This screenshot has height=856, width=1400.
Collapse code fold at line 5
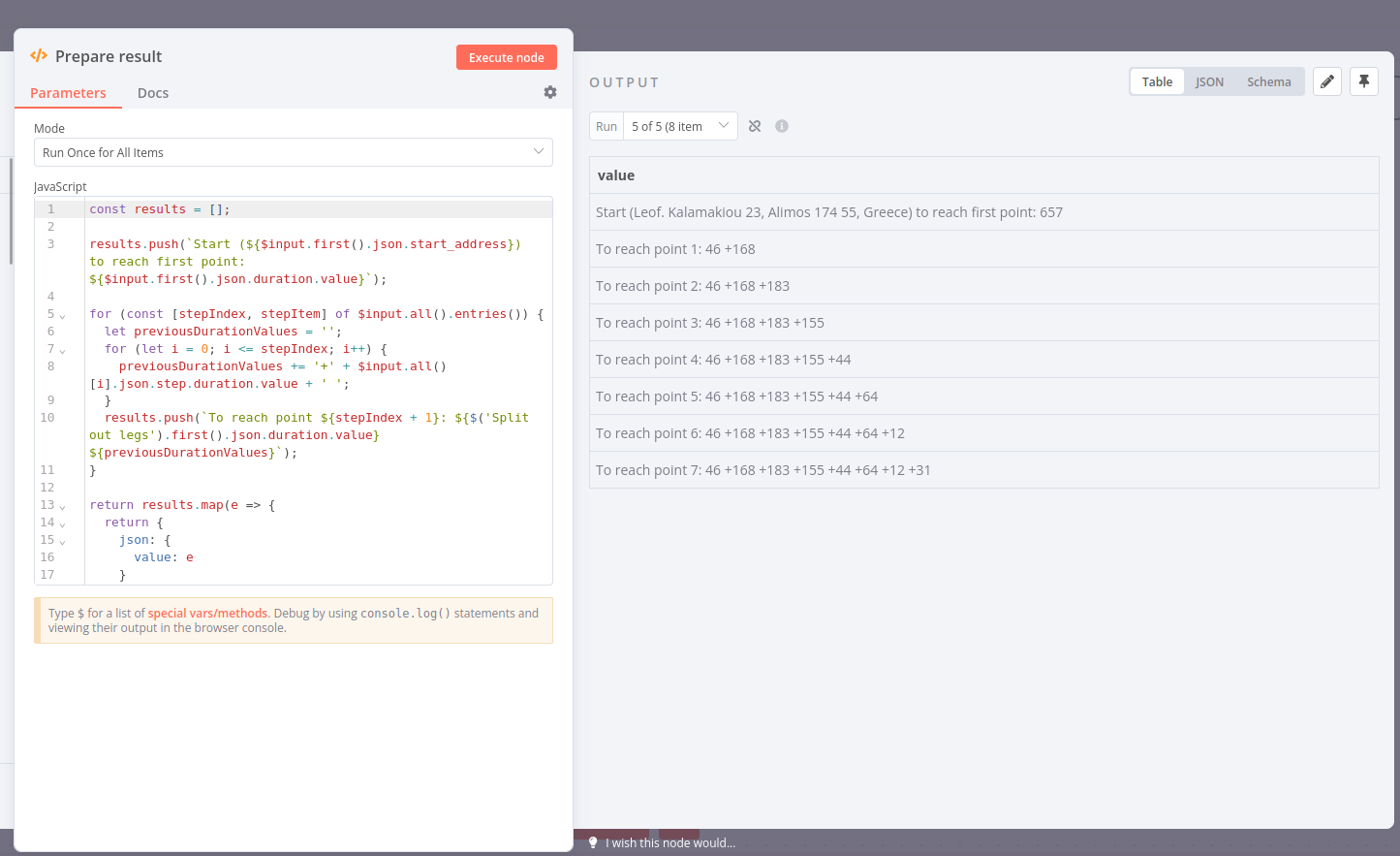(x=63, y=316)
